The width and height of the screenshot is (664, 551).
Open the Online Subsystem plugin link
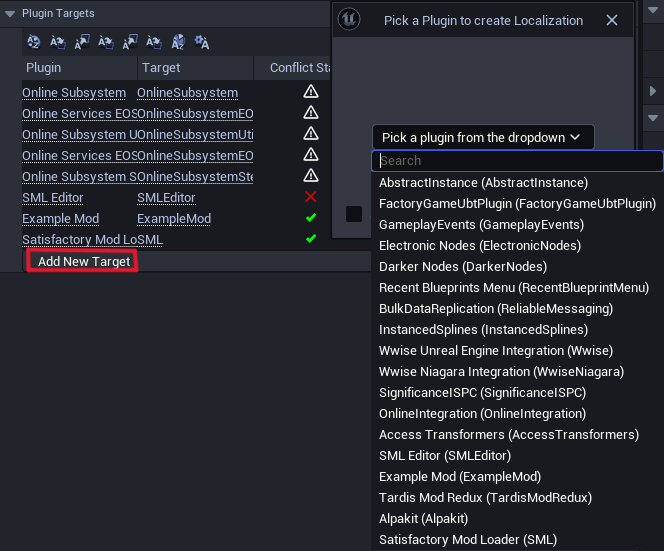pos(74,93)
